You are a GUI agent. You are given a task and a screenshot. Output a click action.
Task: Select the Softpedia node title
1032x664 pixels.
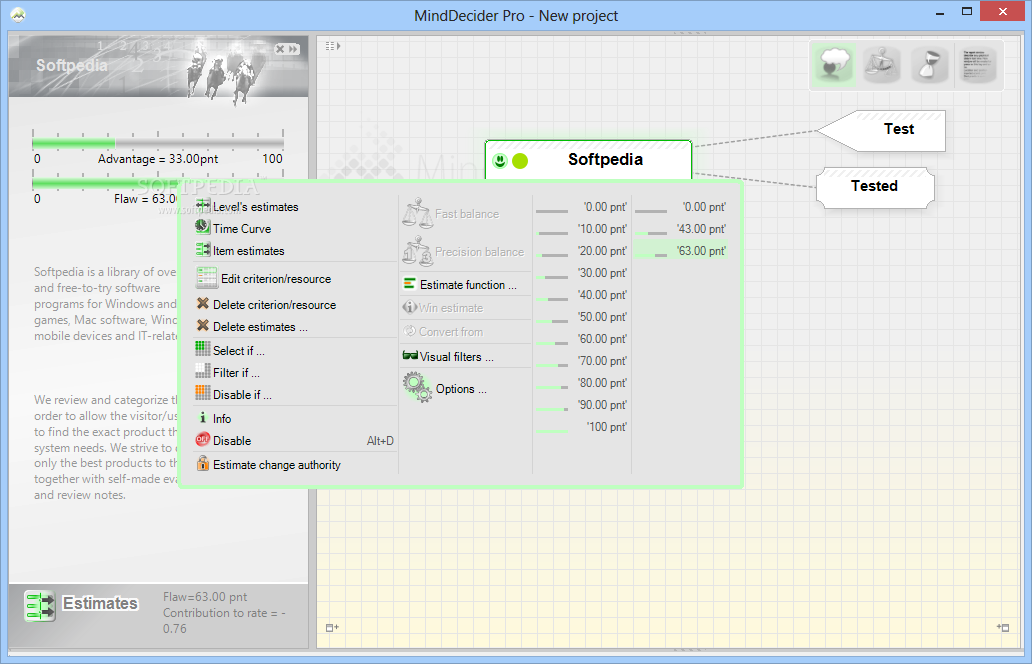tap(605, 159)
